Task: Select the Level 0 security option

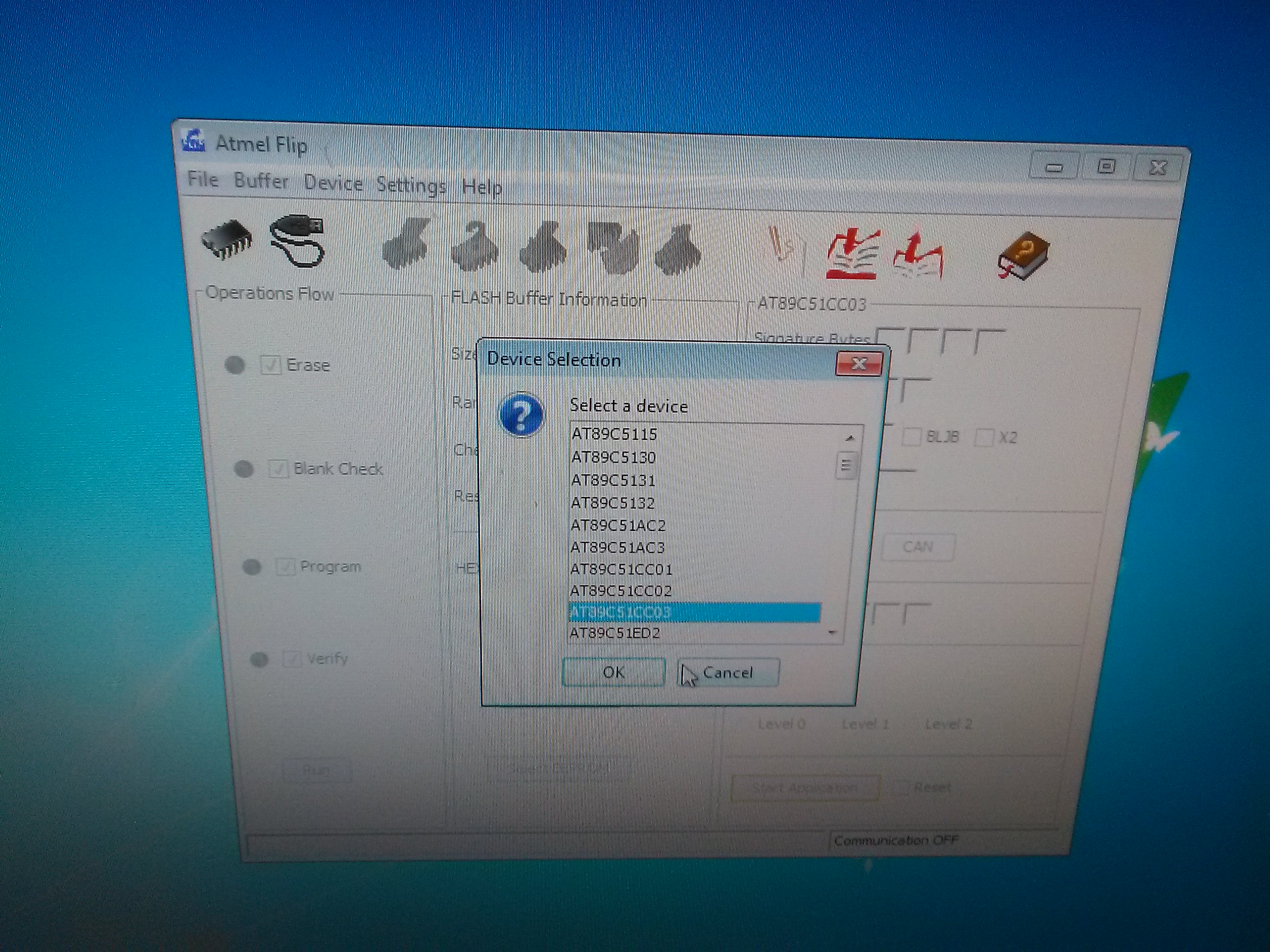Action: (782, 724)
